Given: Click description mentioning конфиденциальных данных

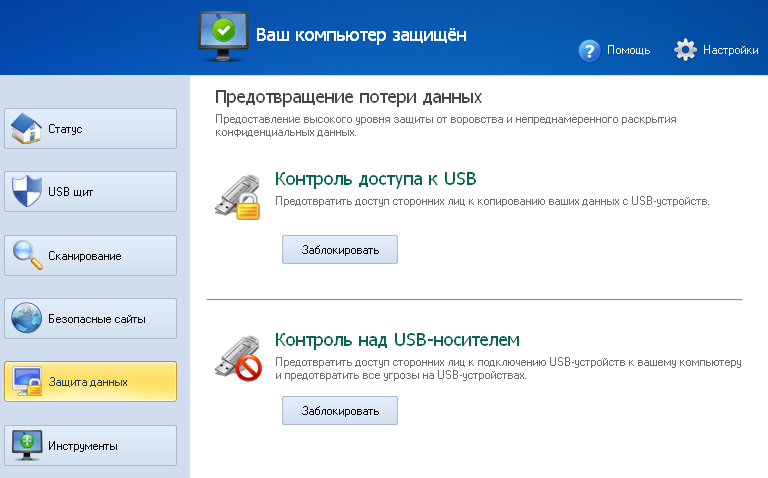Looking at the screenshot, I should click(x=446, y=126).
